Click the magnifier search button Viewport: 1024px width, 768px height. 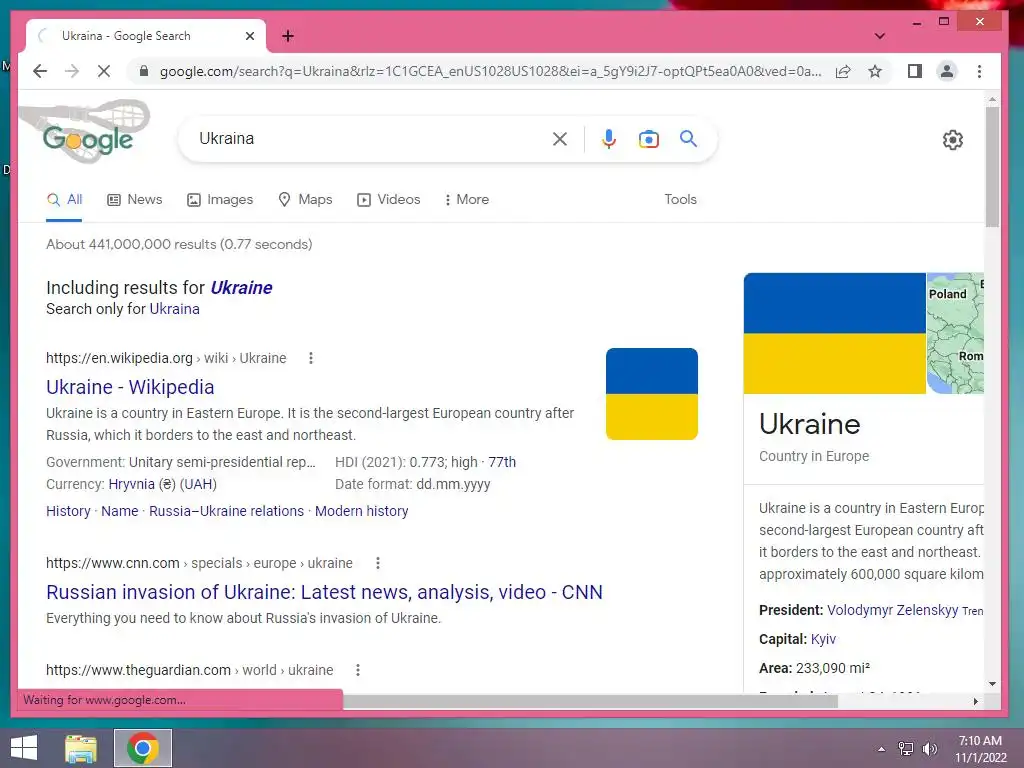pyautogui.click(x=688, y=138)
